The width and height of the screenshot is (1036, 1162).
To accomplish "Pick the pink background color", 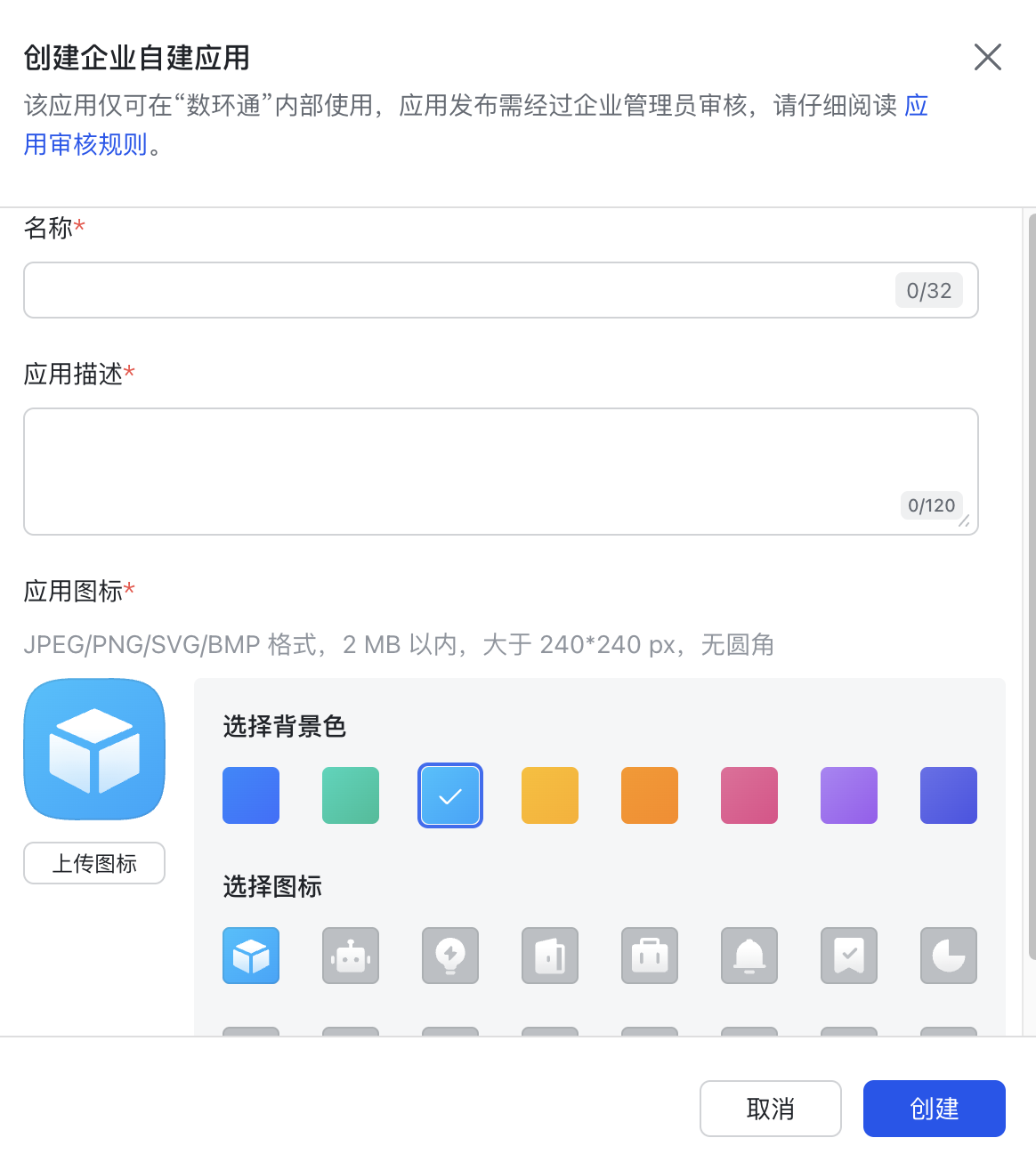I will (x=749, y=795).
